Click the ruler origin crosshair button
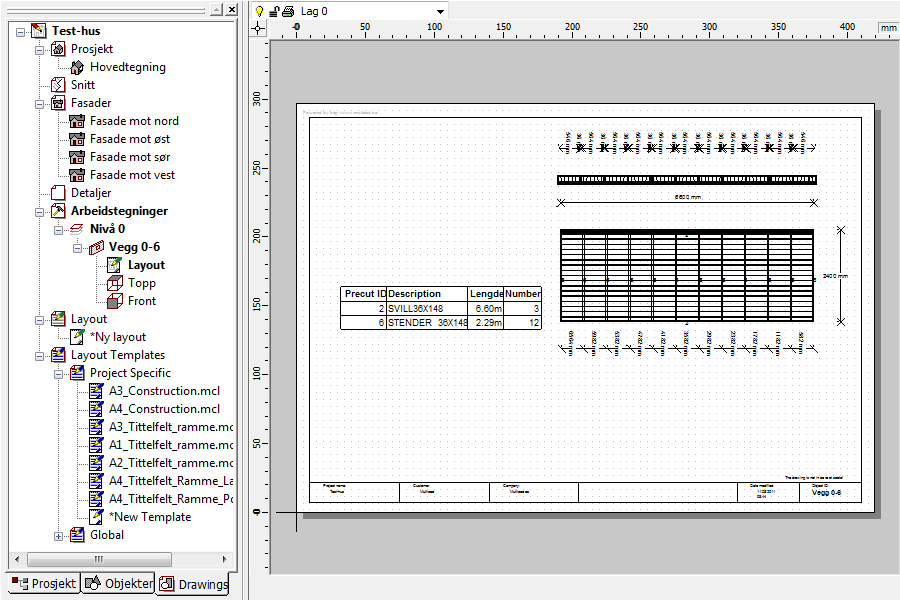This screenshot has height=600, width=900. coord(258,28)
